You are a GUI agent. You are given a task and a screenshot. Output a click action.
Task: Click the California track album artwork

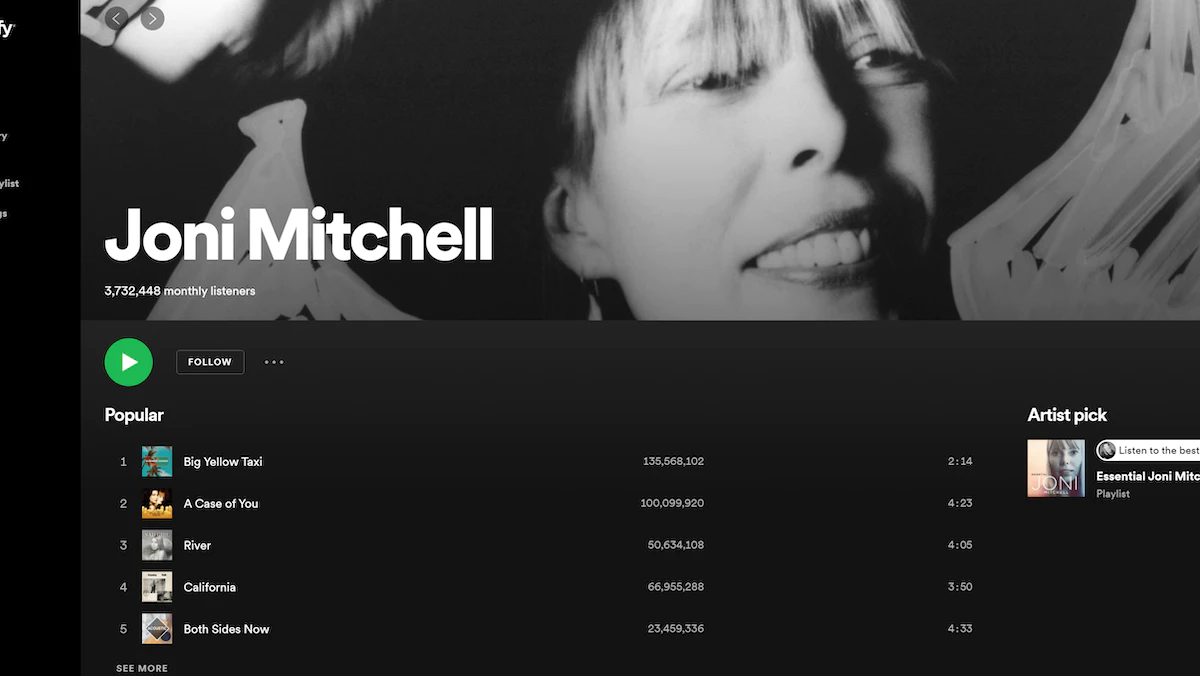coord(157,587)
